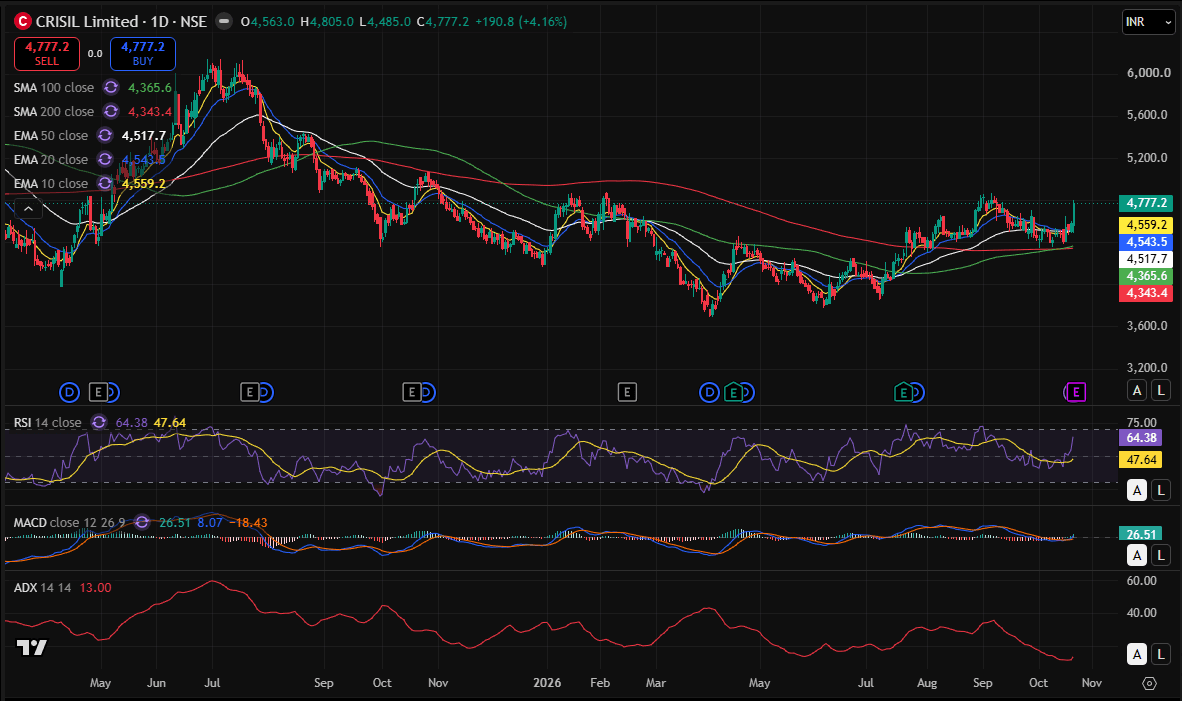
Task: Click the CRISIL red logo icon
Action: tap(23, 22)
